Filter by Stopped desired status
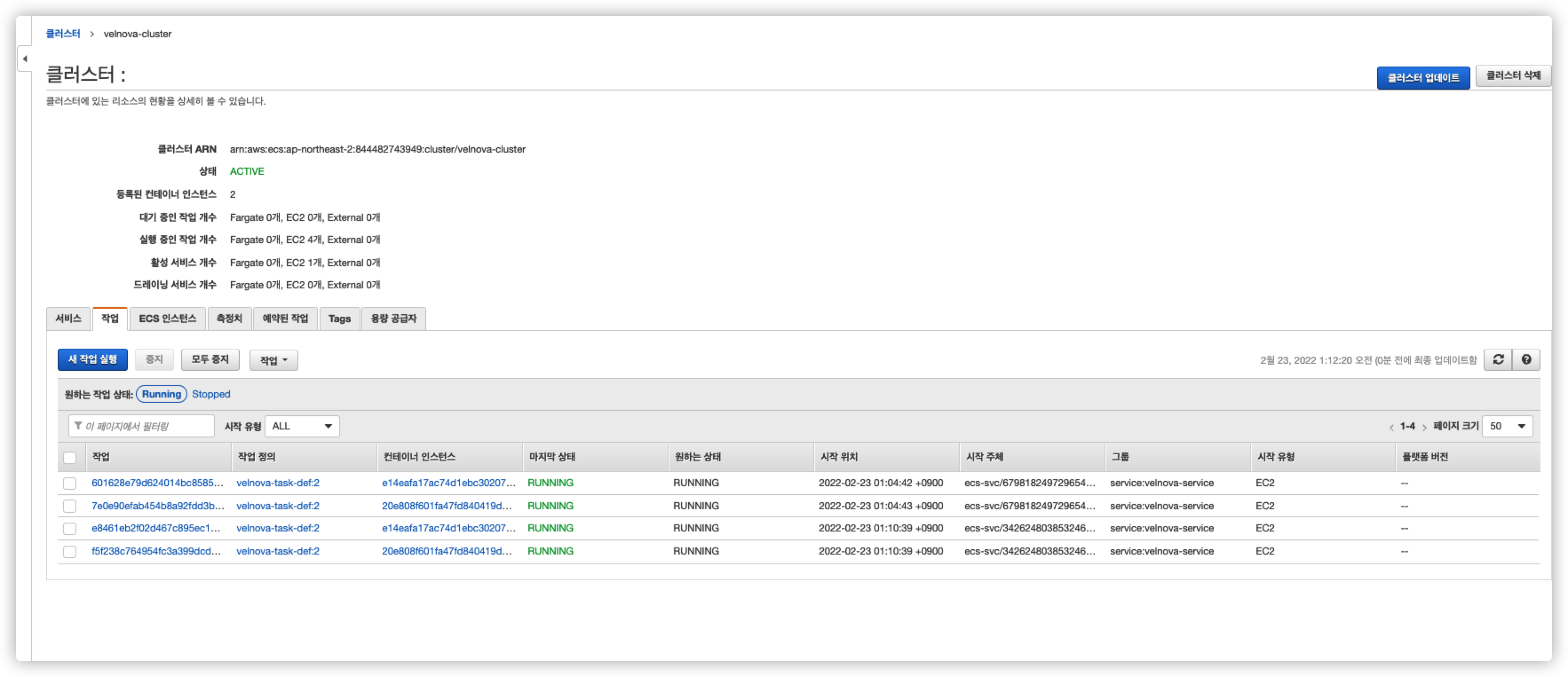Viewport: 1568px width, 677px height. pos(211,394)
